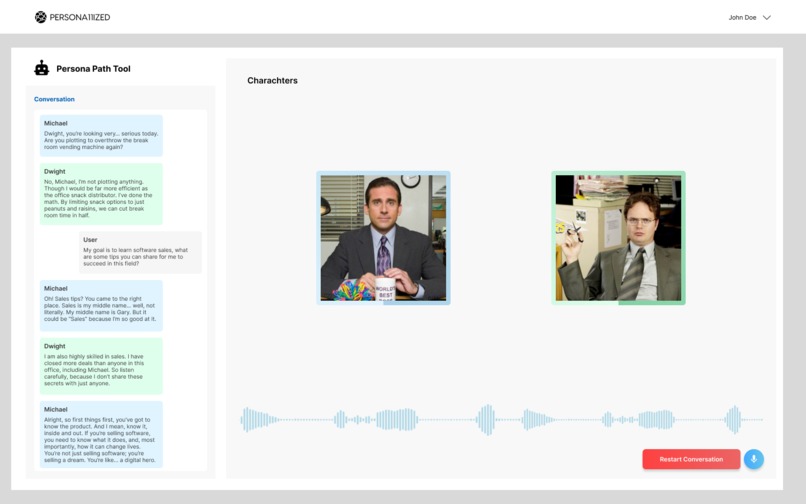
Task: Click the audio waveform visualizer
Action: (x=502, y=420)
